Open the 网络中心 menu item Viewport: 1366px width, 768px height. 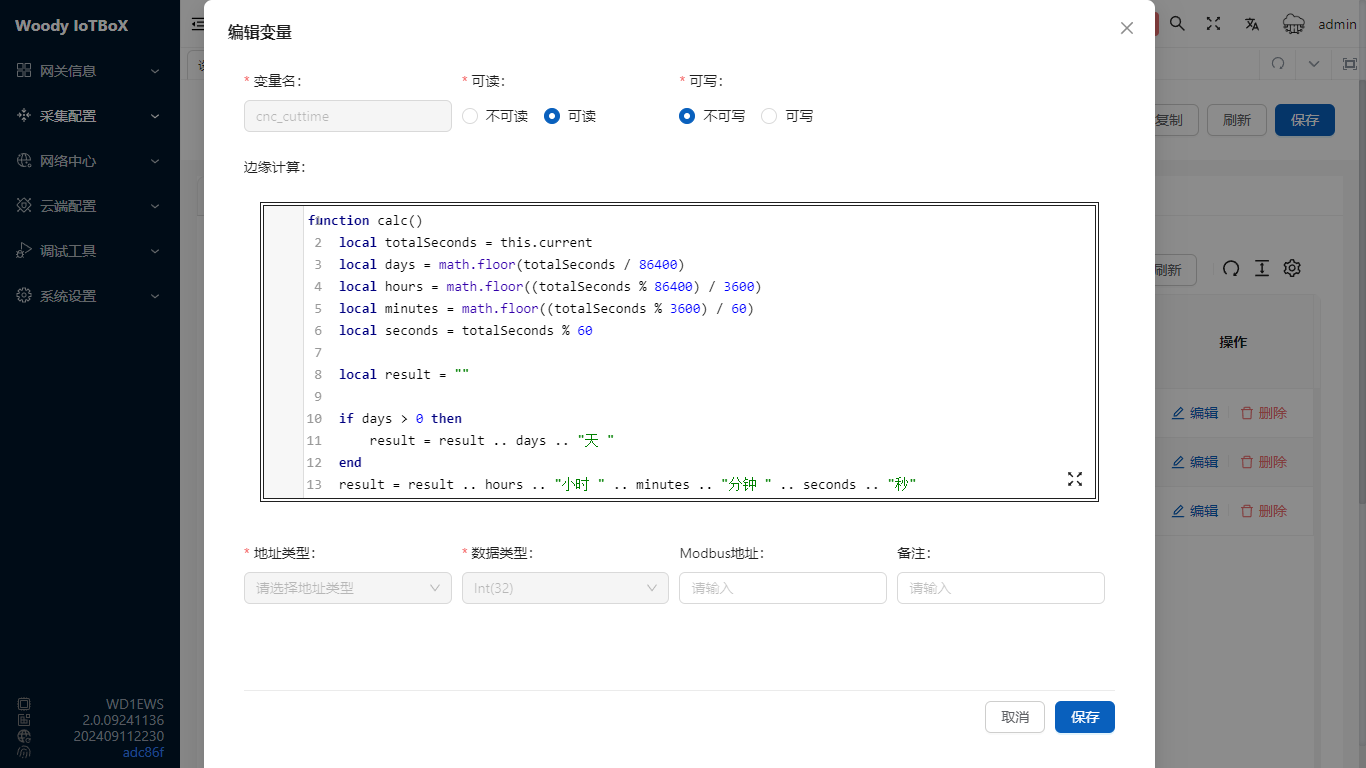(x=89, y=161)
